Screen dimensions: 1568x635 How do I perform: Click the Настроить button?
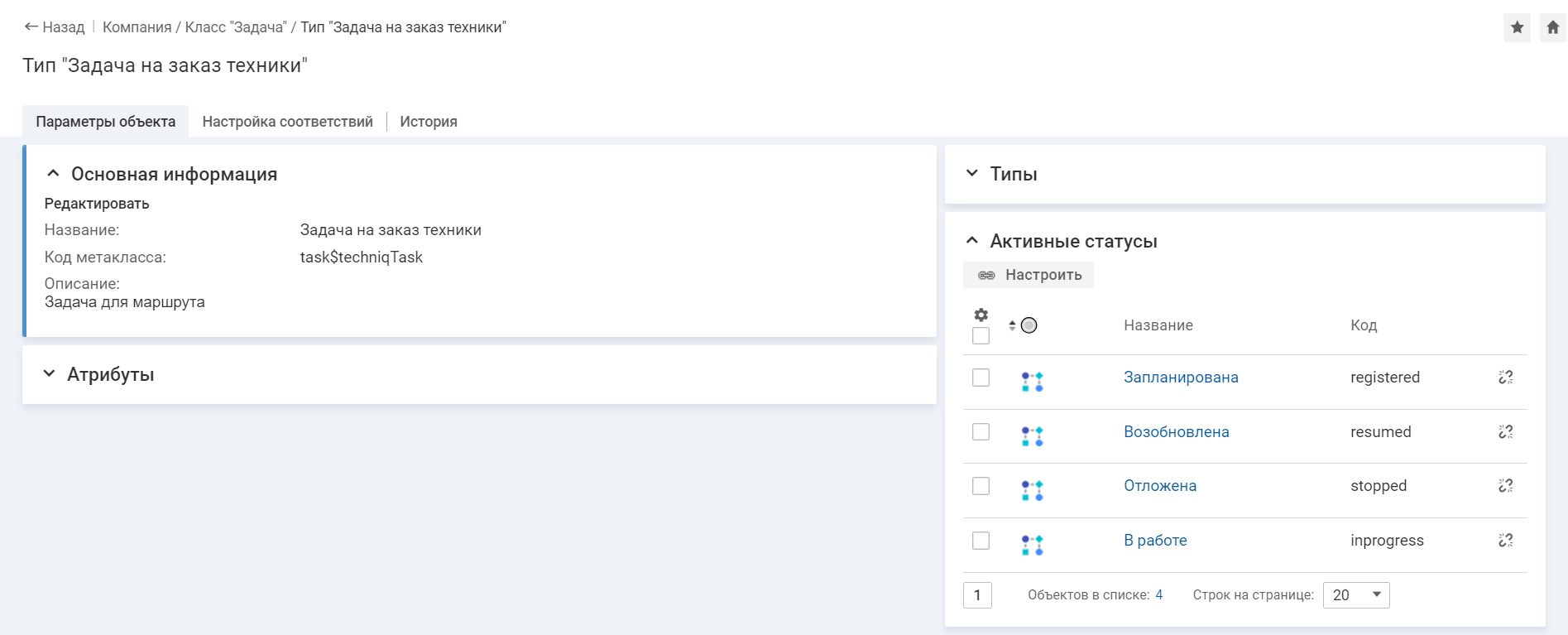point(1029,275)
